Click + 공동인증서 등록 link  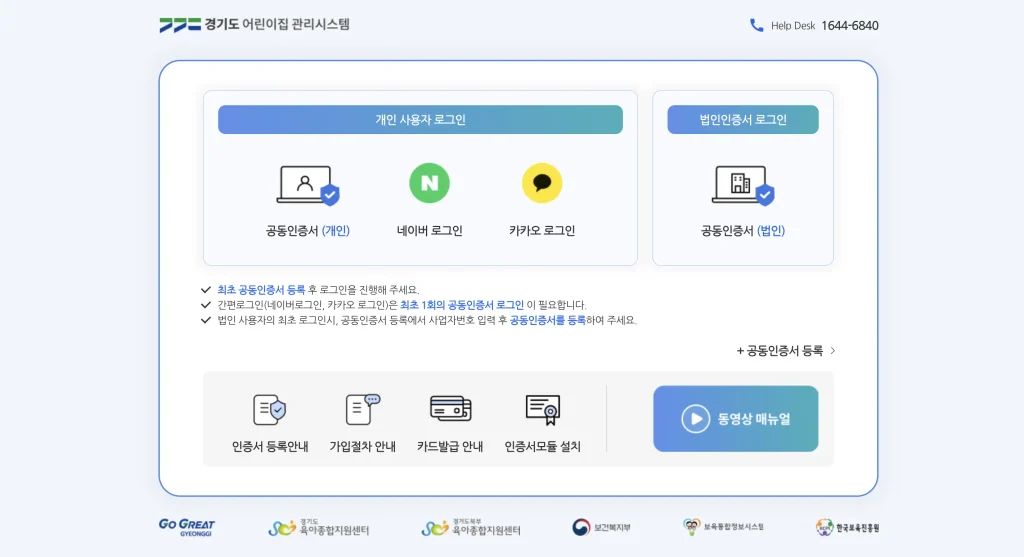780,351
